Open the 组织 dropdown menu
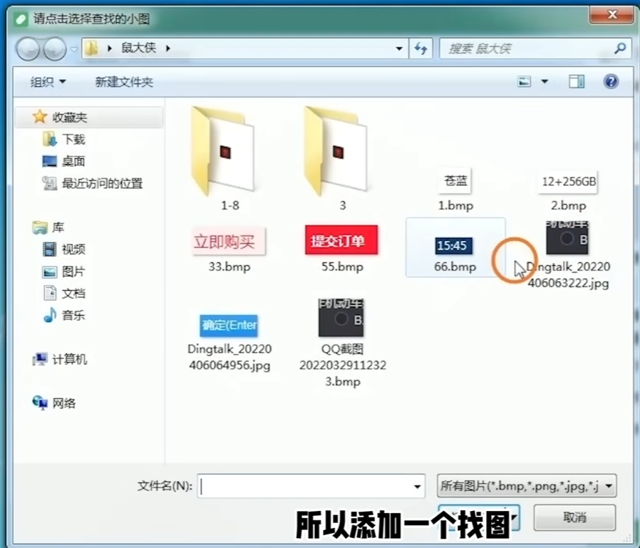Image resolution: width=640 pixels, height=548 pixels. point(48,81)
